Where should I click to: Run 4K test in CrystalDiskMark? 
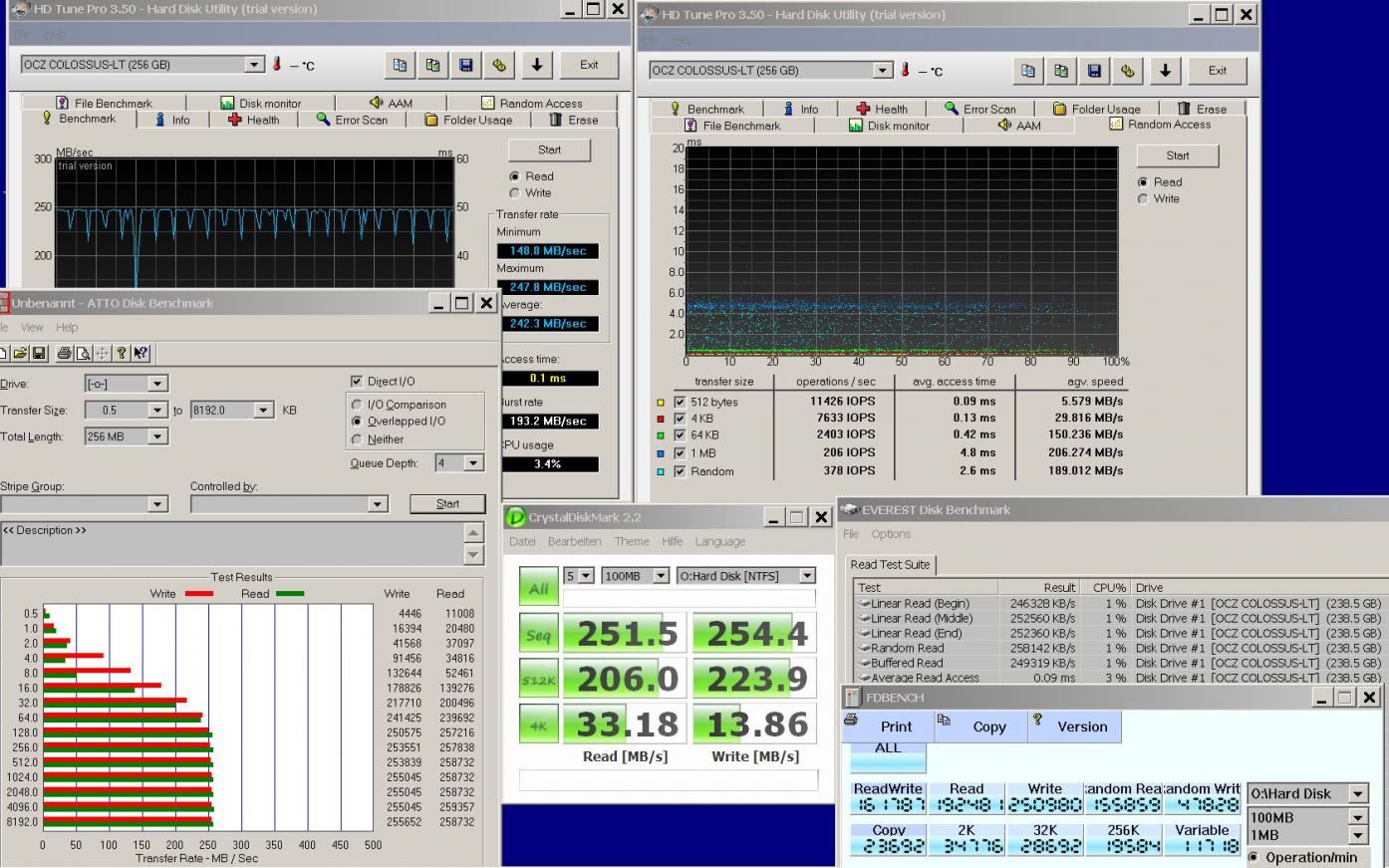pos(538,724)
